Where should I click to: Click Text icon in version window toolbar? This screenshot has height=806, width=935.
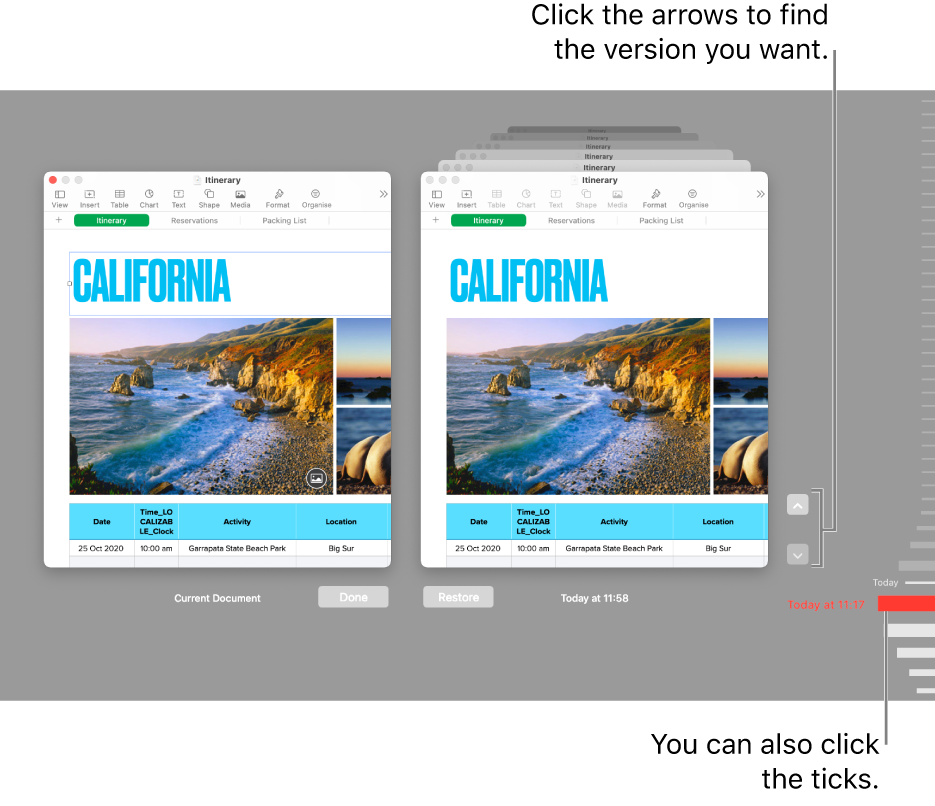(x=555, y=199)
